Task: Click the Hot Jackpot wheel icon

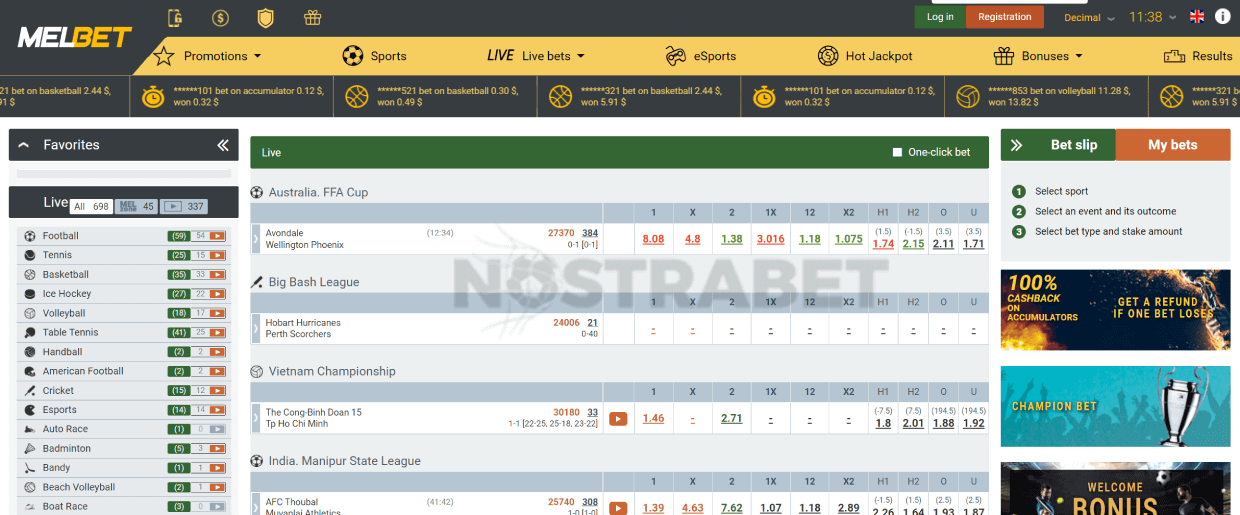Action: click(828, 56)
